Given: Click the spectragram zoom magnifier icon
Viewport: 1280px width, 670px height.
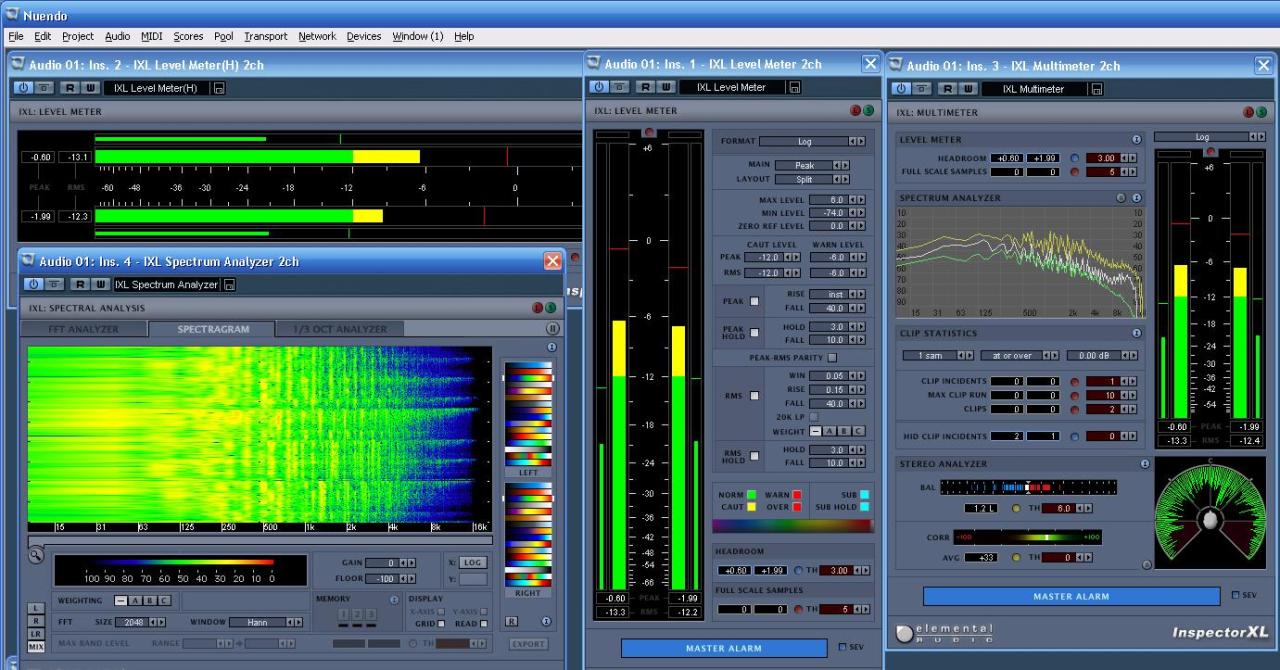Looking at the screenshot, I should (x=36, y=555).
